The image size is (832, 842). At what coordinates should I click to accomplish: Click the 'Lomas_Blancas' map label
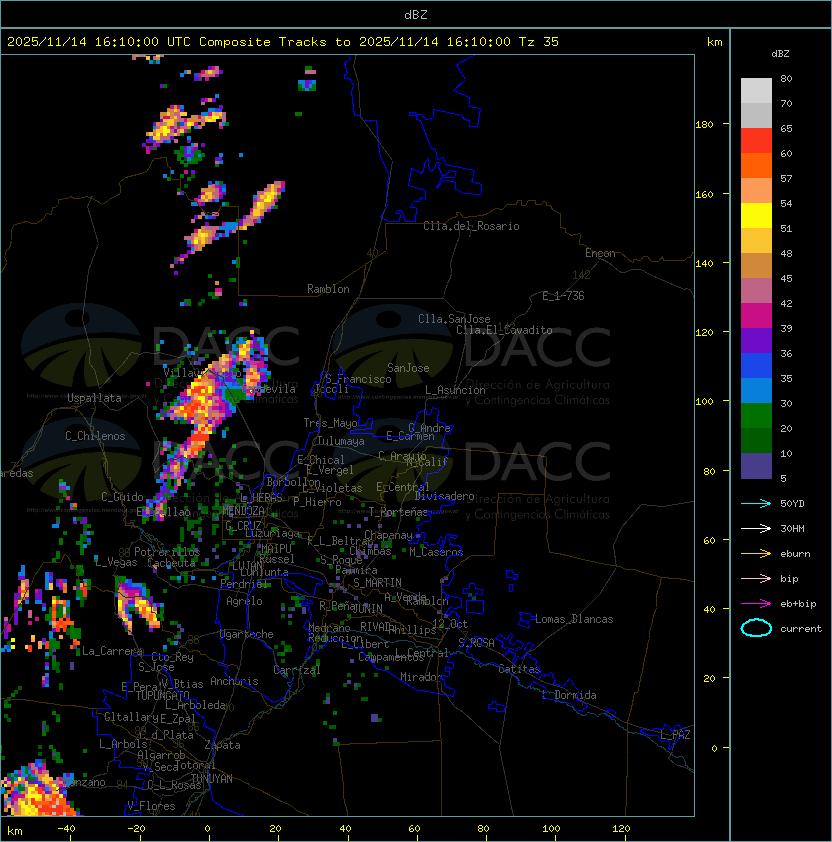tap(574, 619)
